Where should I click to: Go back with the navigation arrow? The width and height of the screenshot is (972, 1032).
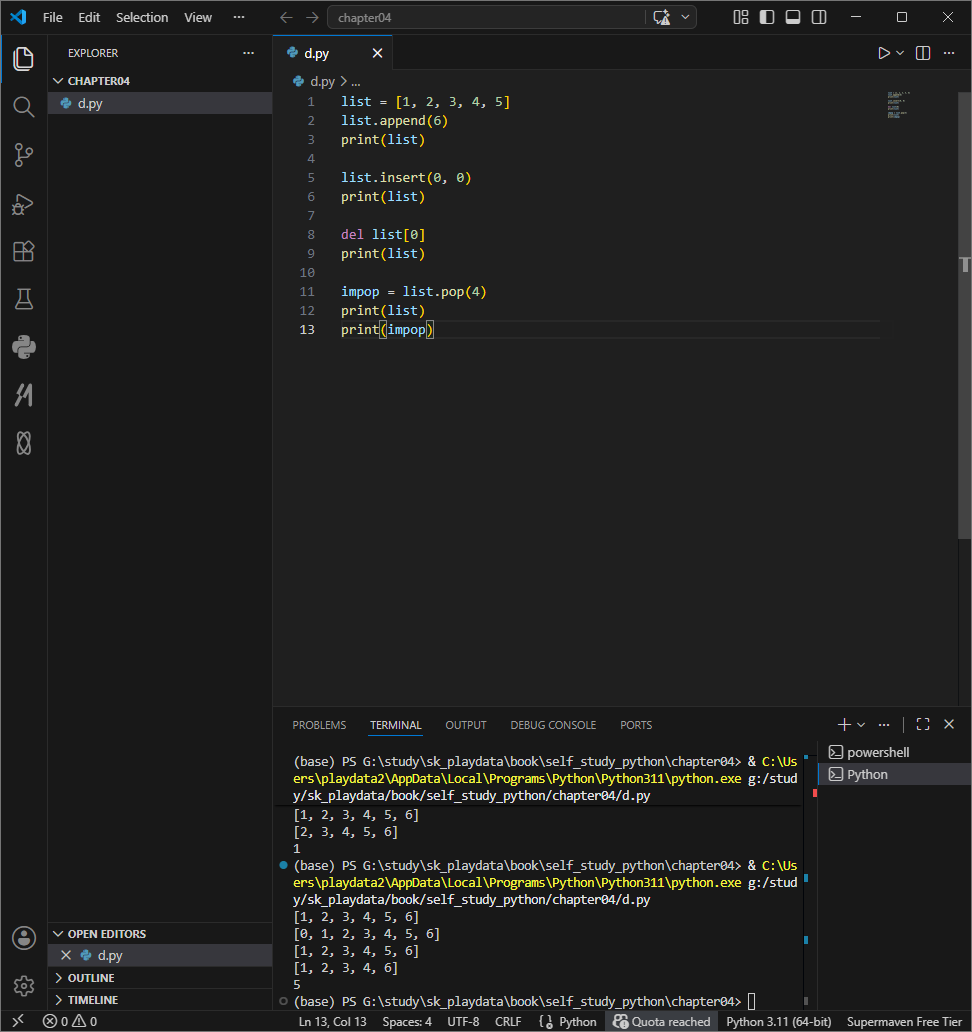tap(286, 18)
